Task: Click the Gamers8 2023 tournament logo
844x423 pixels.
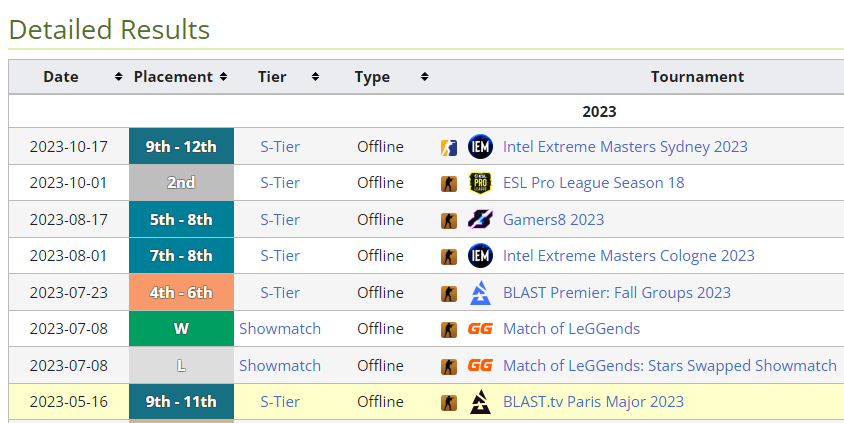Action: (x=480, y=220)
